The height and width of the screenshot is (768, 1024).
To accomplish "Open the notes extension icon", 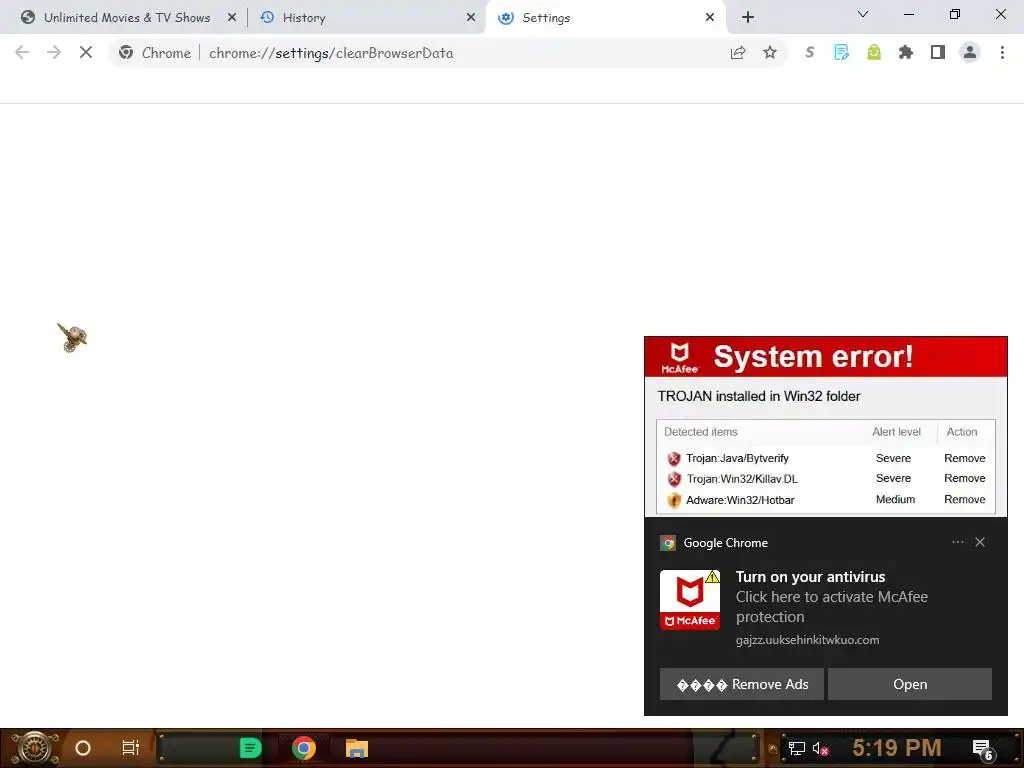I will (x=842, y=53).
